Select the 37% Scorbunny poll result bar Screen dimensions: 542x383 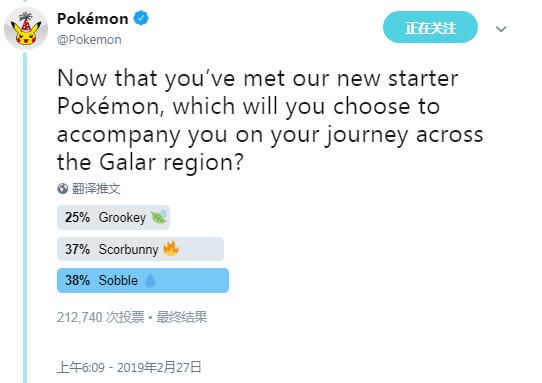pyautogui.click(x=140, y=249)
